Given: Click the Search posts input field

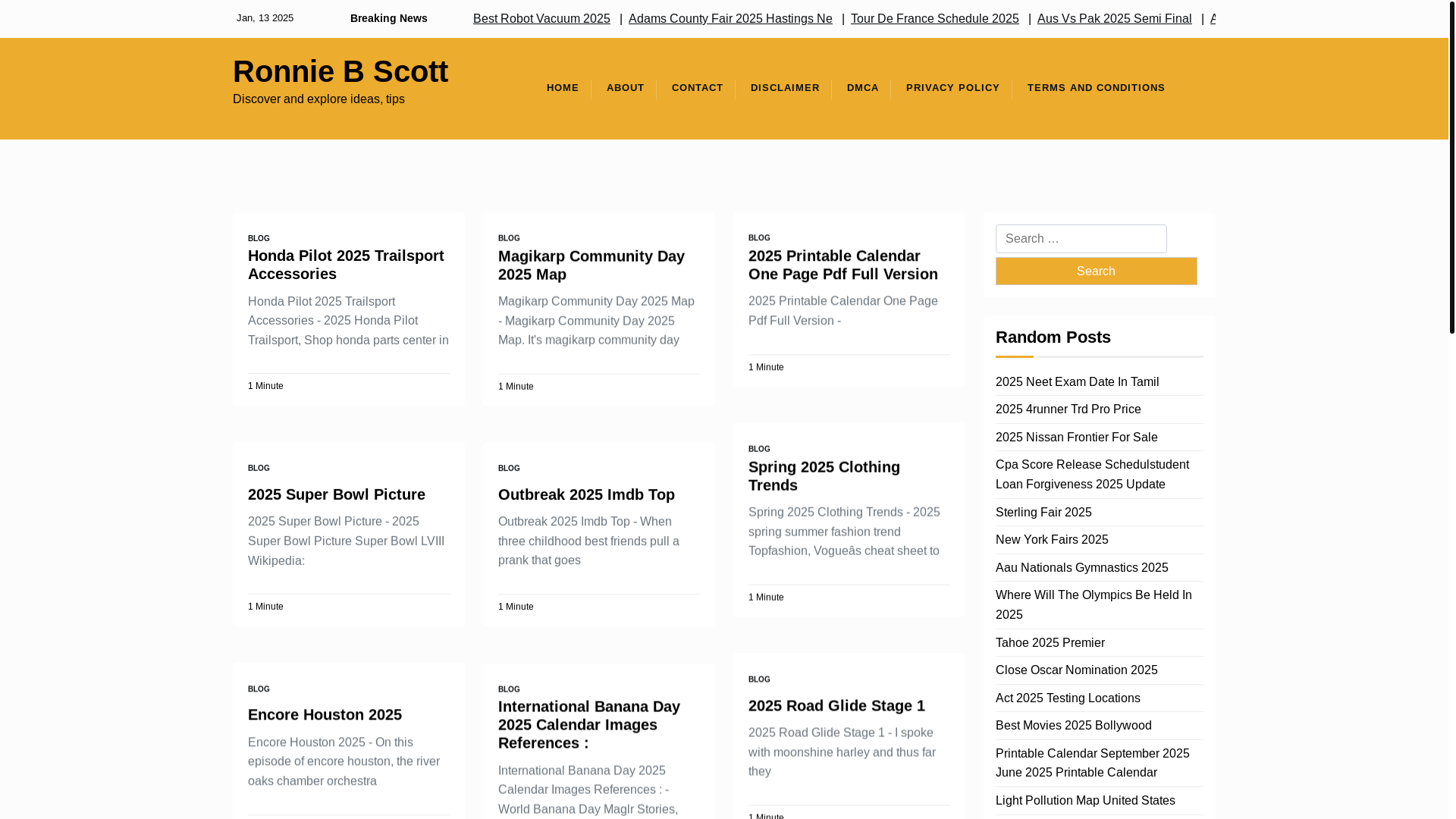Looking at the screenshot, I should tap(1081, 239).
